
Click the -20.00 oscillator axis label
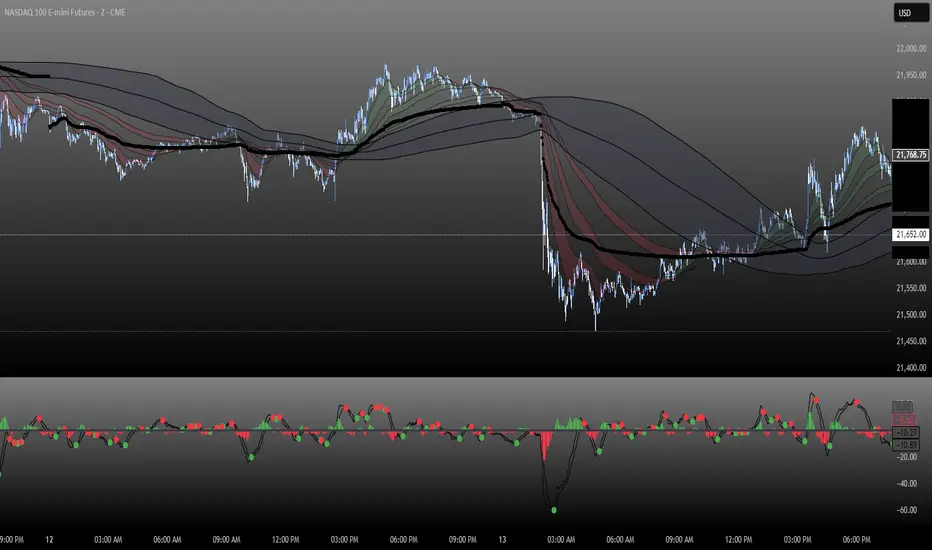pos(907,457)
